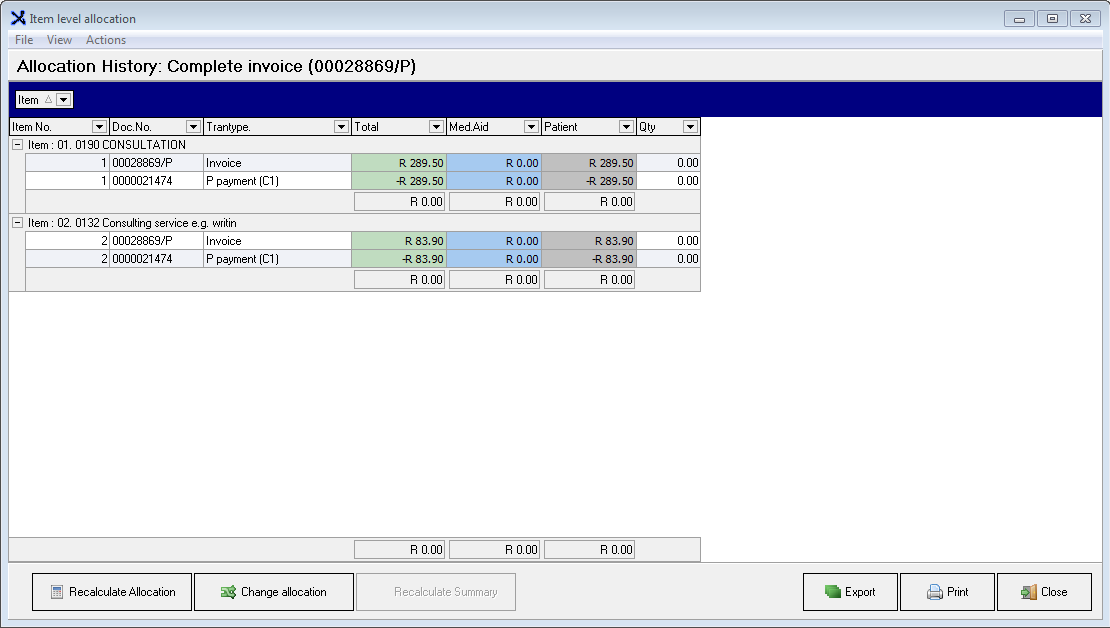Click the door icon on Close button
The height and width of the screenshot is (628, 1110).
pyautogui.click(x=1029, y=592)
